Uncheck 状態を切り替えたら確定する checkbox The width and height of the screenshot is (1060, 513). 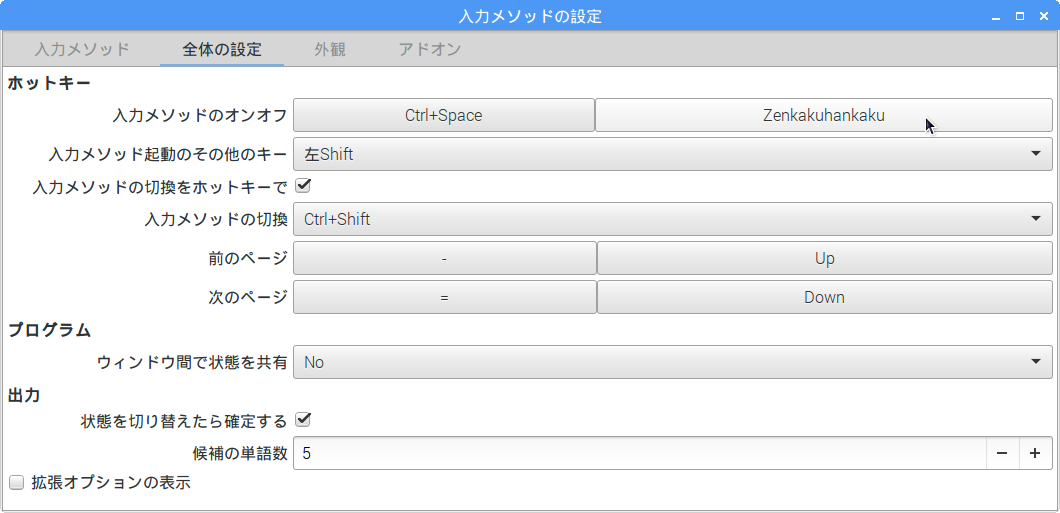[x=303, y=420]
